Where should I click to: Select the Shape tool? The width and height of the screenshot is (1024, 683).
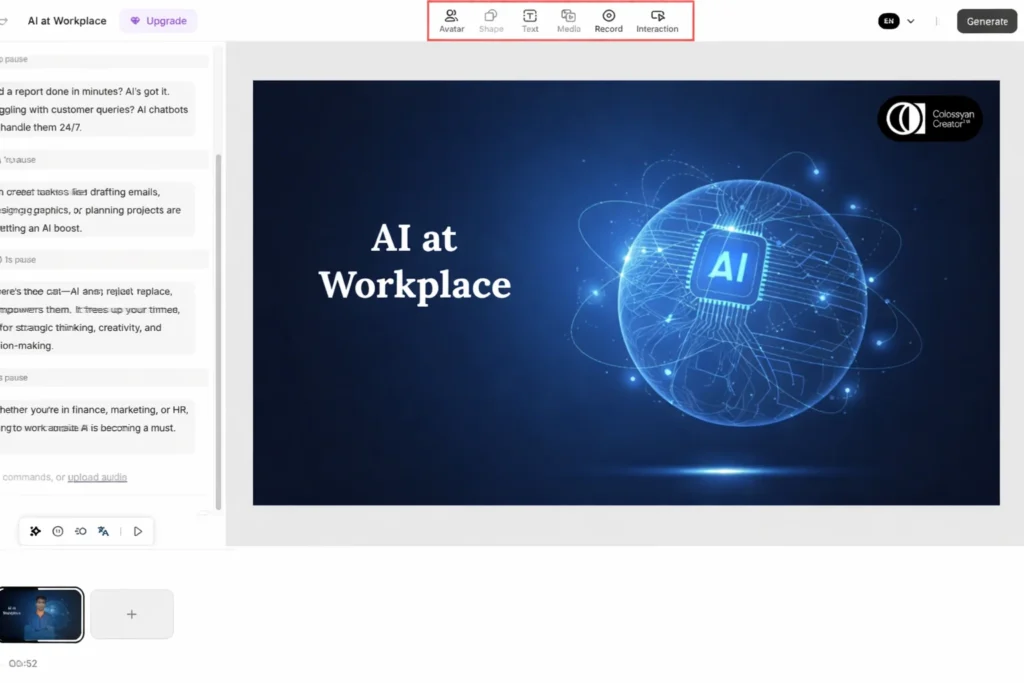tap(491, 21)
